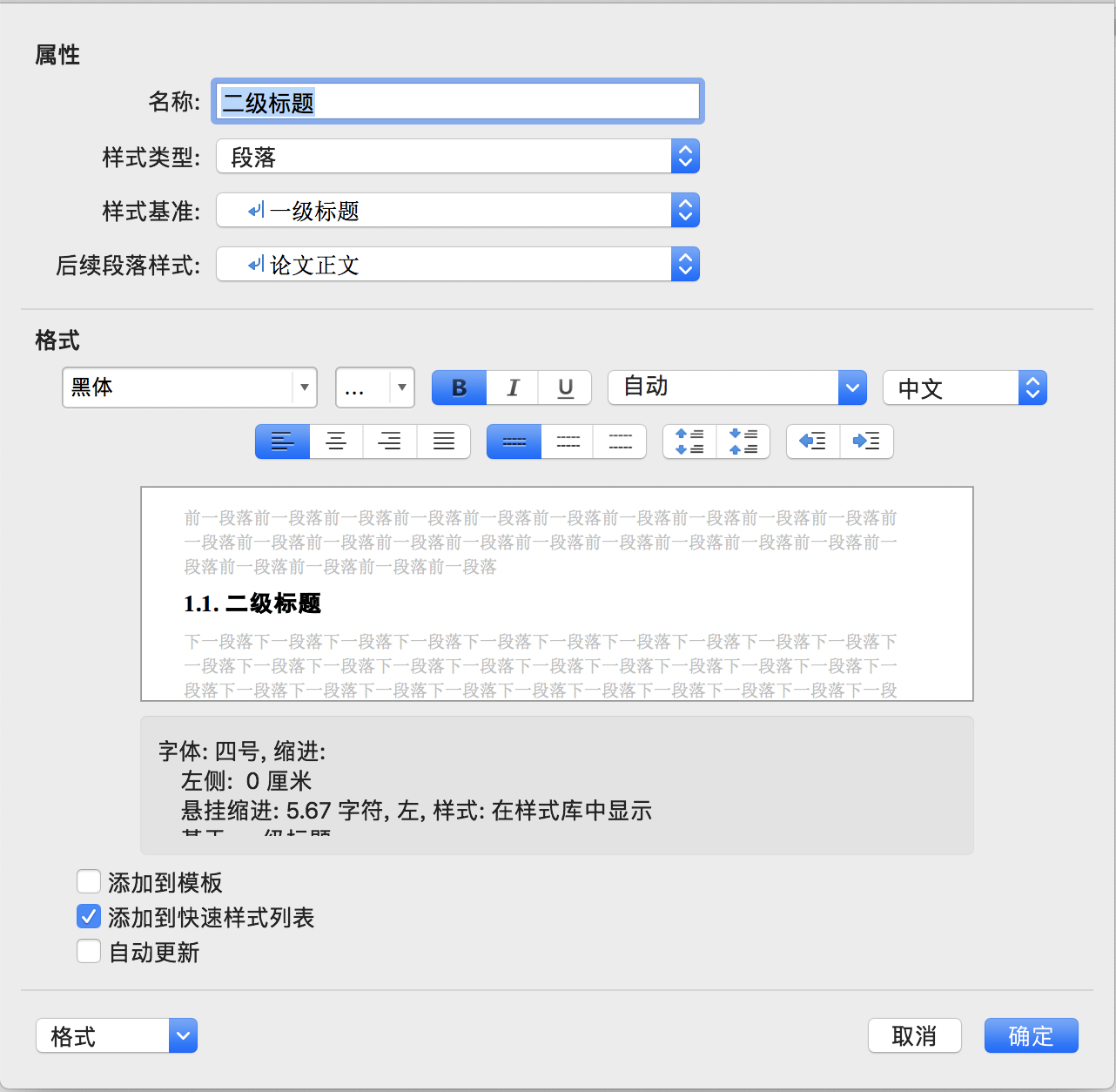Viewport: 1116px width, 1092px height.
Task: Expand font size combo box arrow
Action: 401,388
